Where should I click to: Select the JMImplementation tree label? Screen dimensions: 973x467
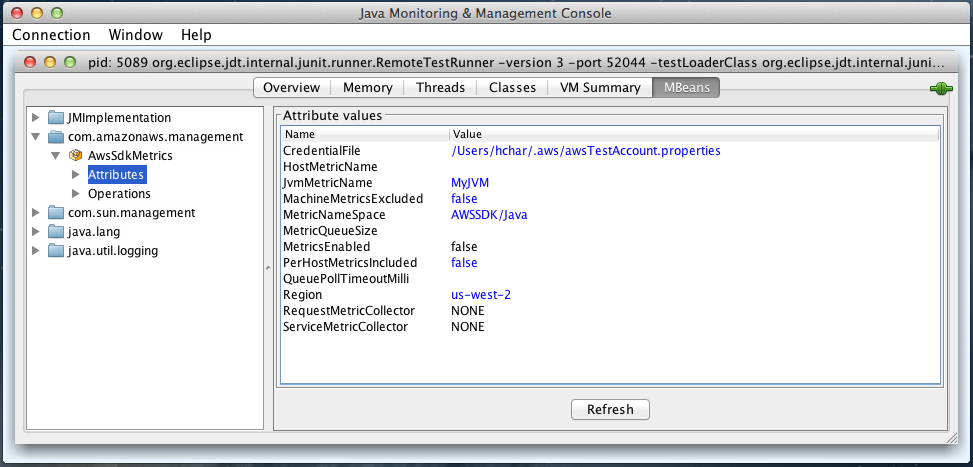[x=119, y=117]
